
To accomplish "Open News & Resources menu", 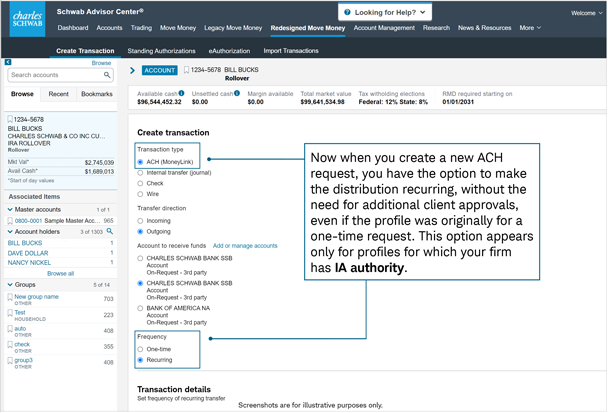I will [x=485, y=28].
